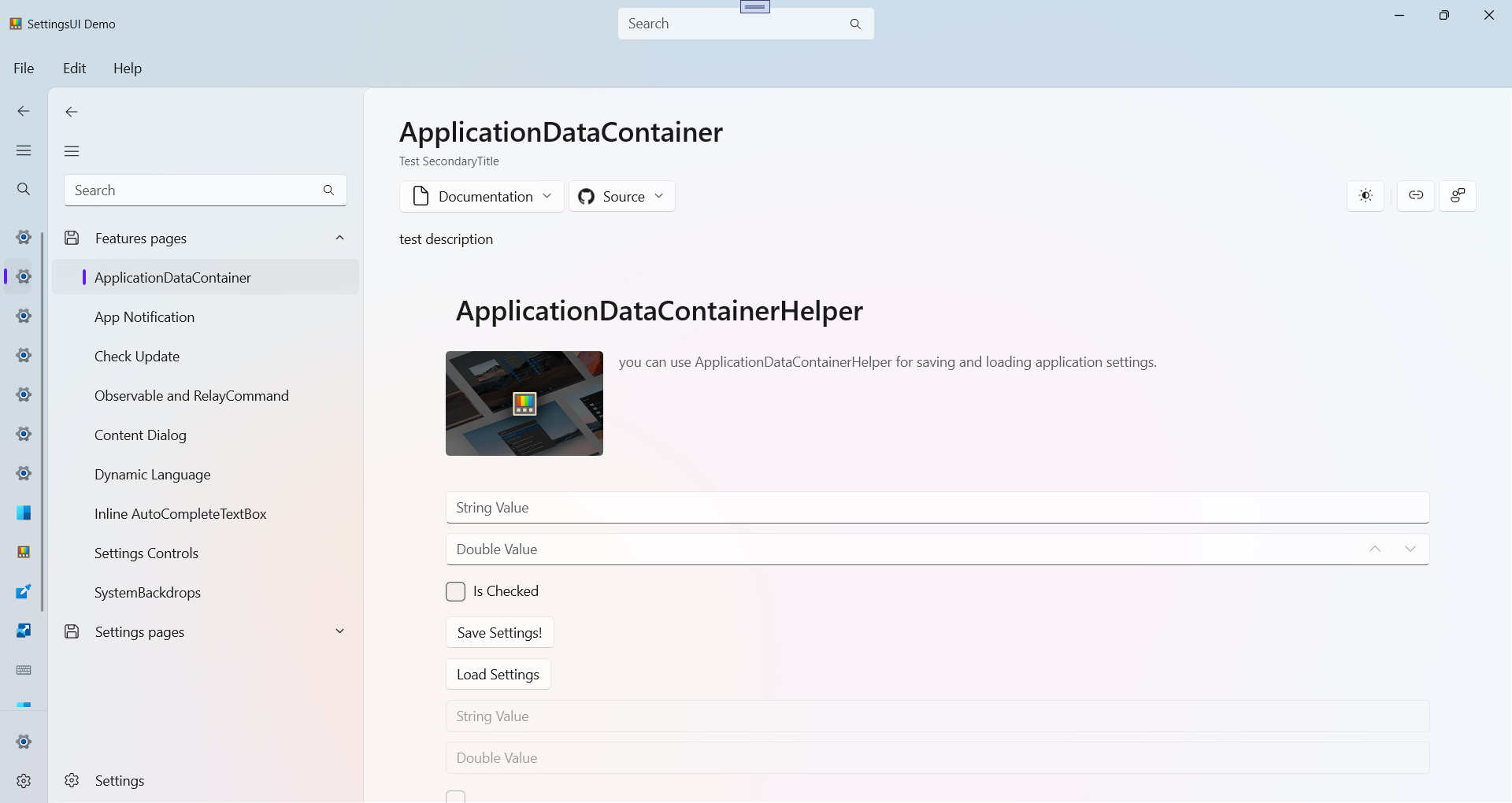Click the magnifier button inside the navigation pane search box
This screenshot has height=803, width=1512.
click(x=328, y=190)
